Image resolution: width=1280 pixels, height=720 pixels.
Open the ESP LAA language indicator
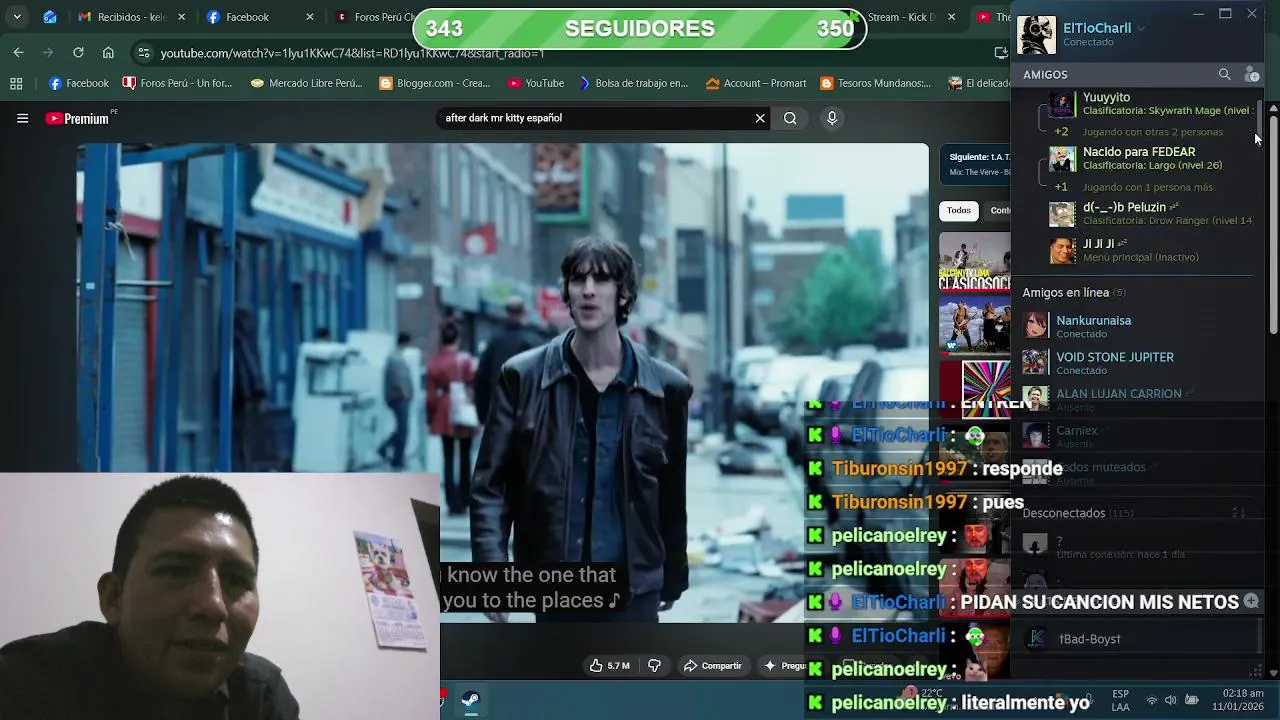coord(1121,700)
